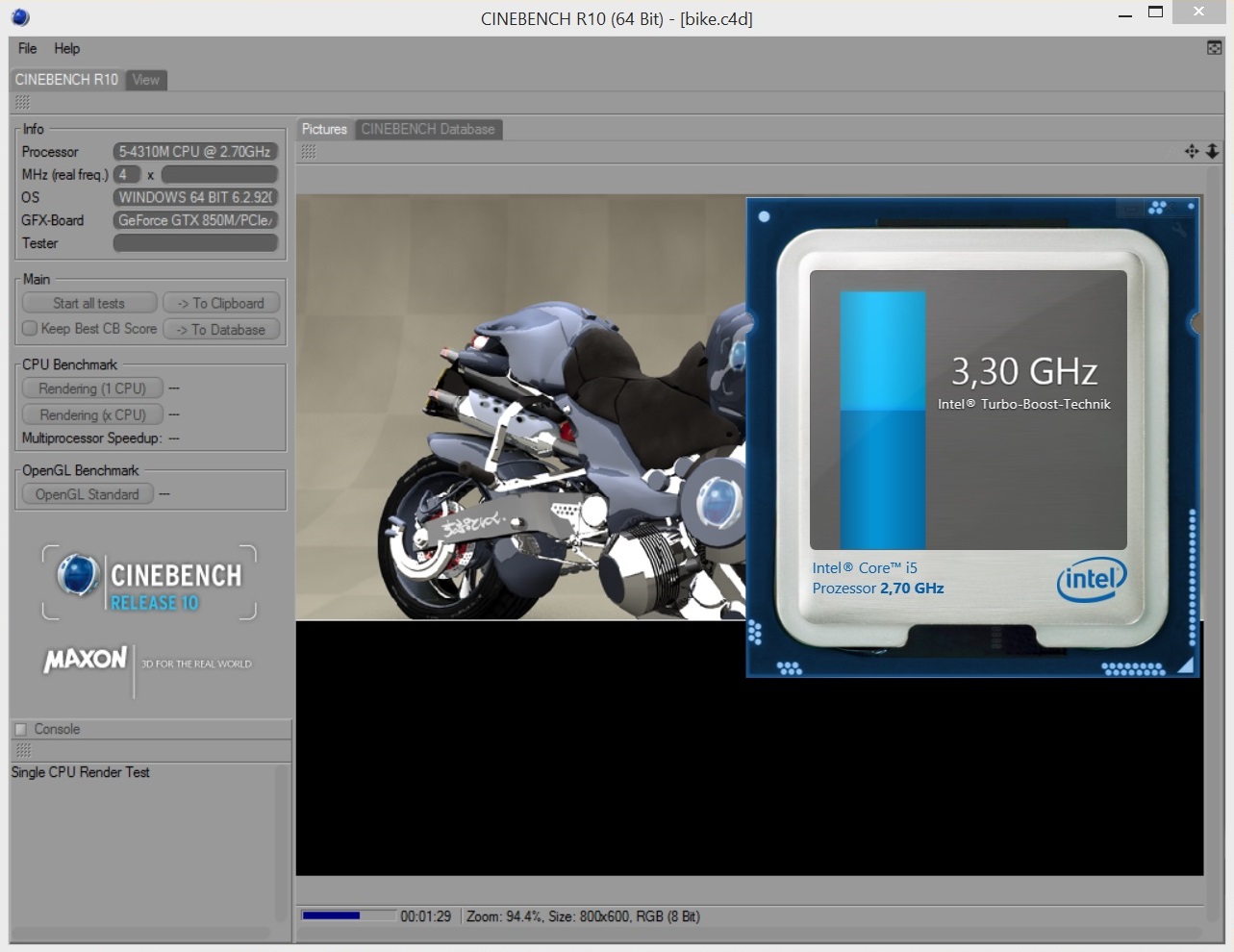Toggle the Console checkbox

pos(21,729)
